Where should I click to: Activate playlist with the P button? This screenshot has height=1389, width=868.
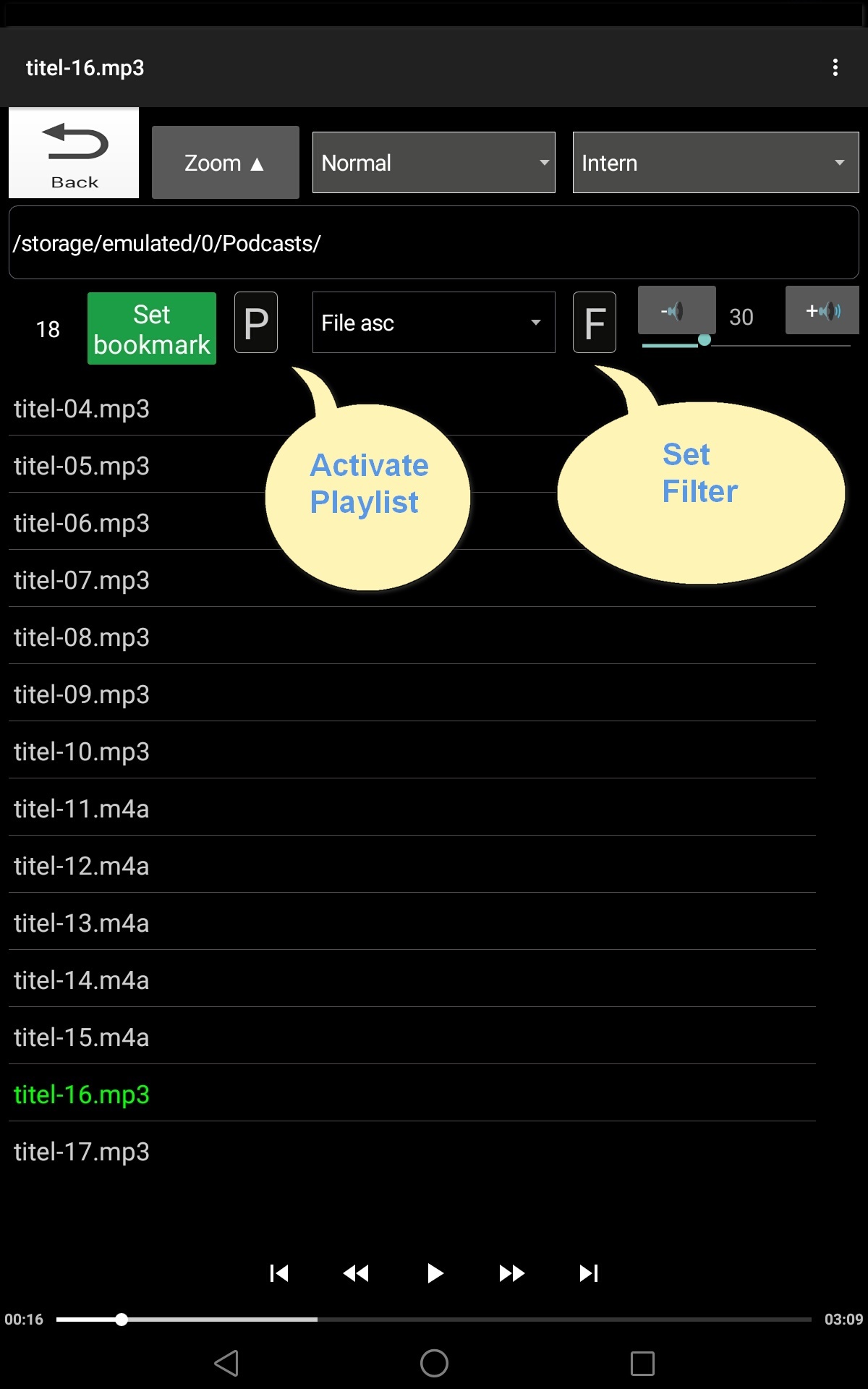coord(256,323)
